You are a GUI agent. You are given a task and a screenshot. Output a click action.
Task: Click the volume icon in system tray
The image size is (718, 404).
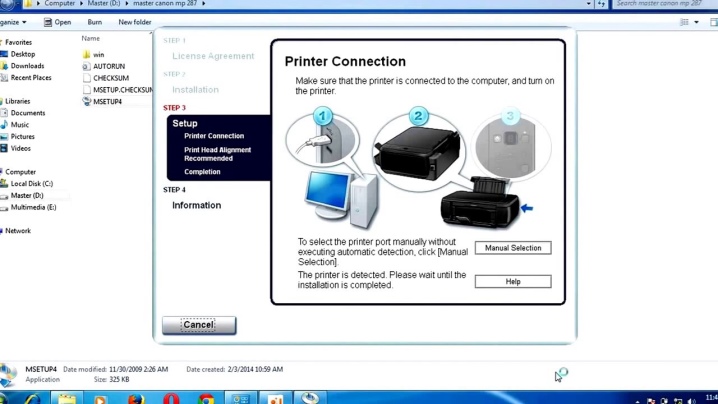click(x=691, y=401)
